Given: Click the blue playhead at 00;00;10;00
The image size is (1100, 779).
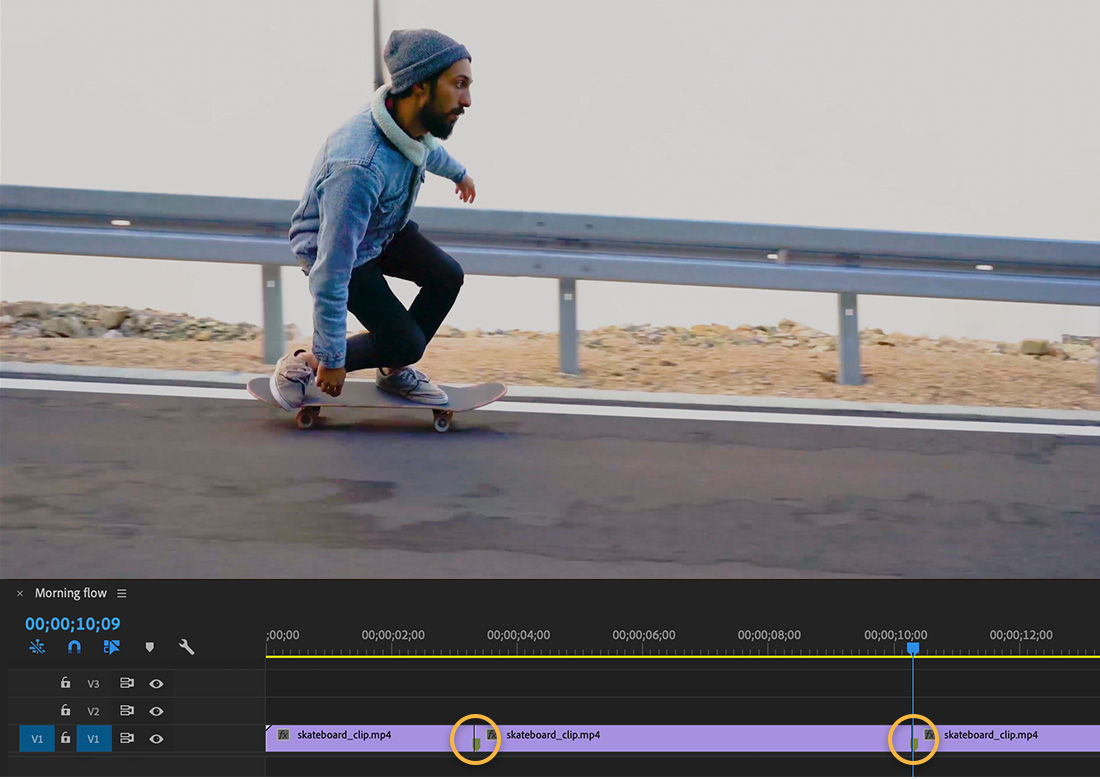Looking at the screenshot, I should click(913, 648).
